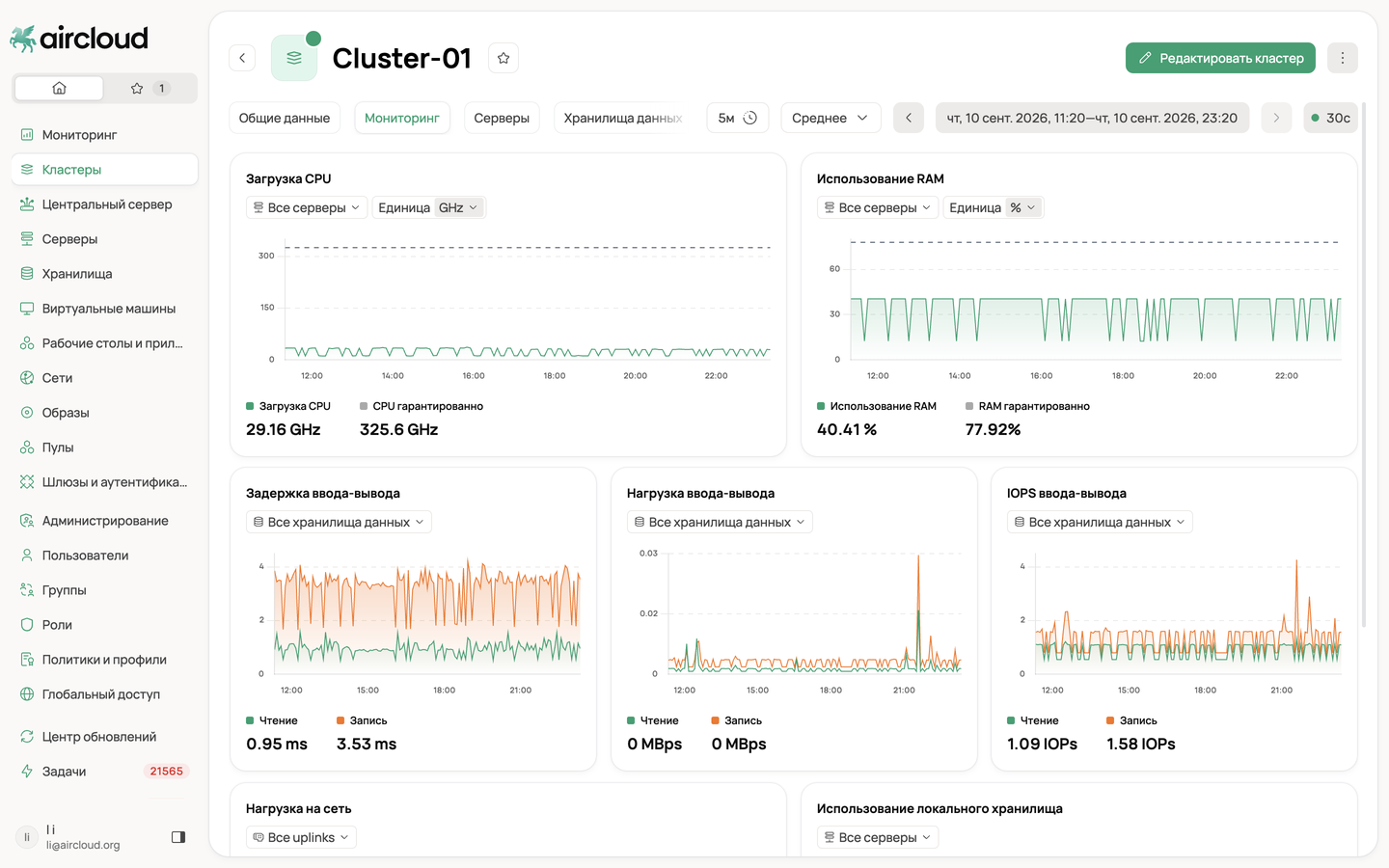Screen dimensions: 1389x868
Task: Click the 40.41 % RAM value
Action: [x=847, y=429]
